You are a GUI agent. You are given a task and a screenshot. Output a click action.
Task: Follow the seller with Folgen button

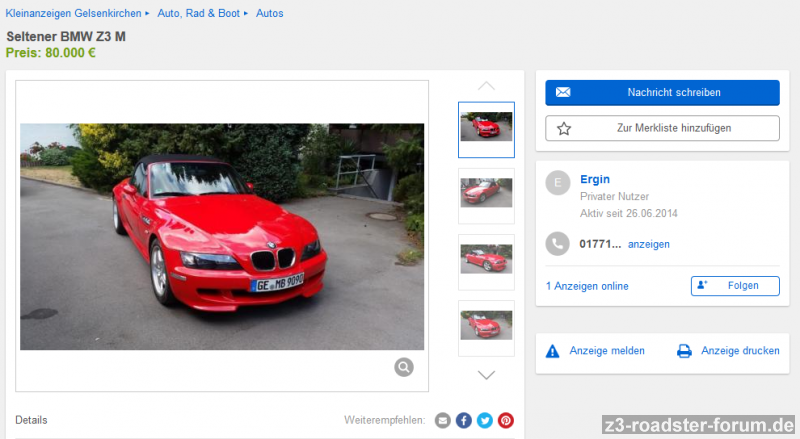(x=735, y=286)
